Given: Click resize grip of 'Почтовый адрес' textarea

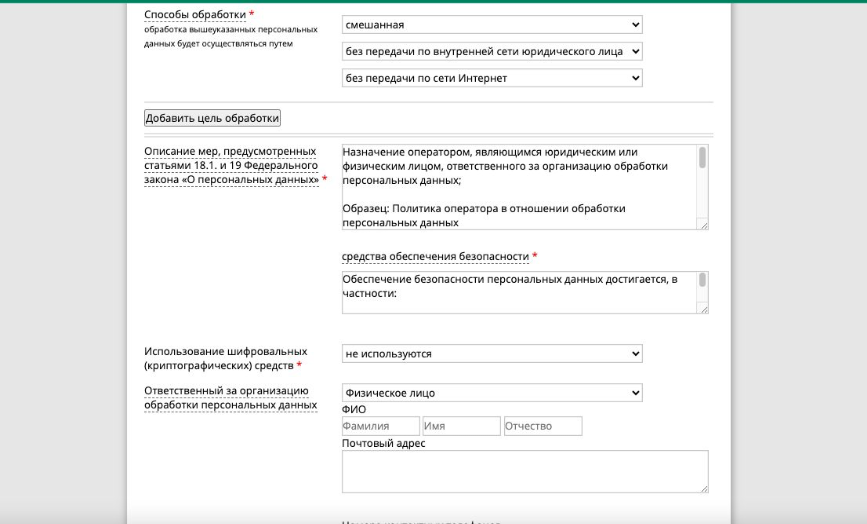Looking at the screenshot, I should coord(703,488).
